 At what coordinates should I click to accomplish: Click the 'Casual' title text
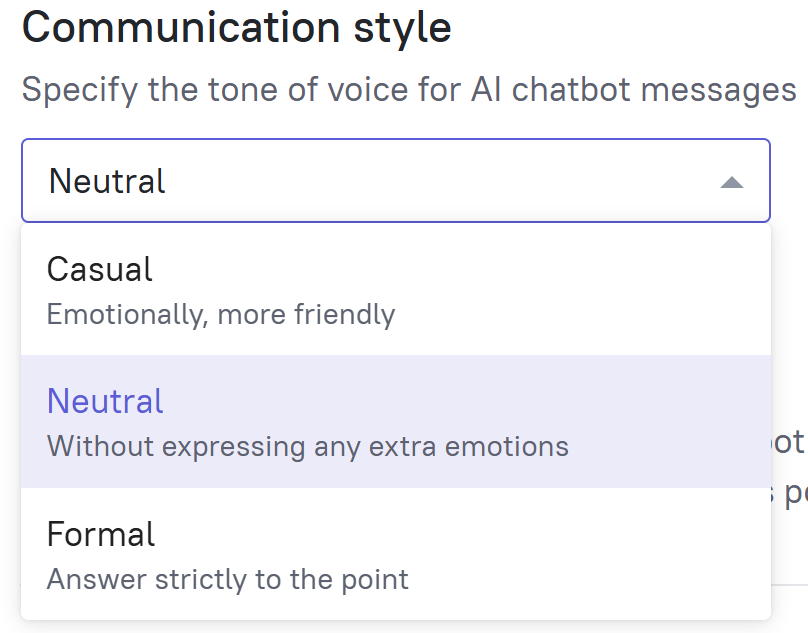coord(99,269)
